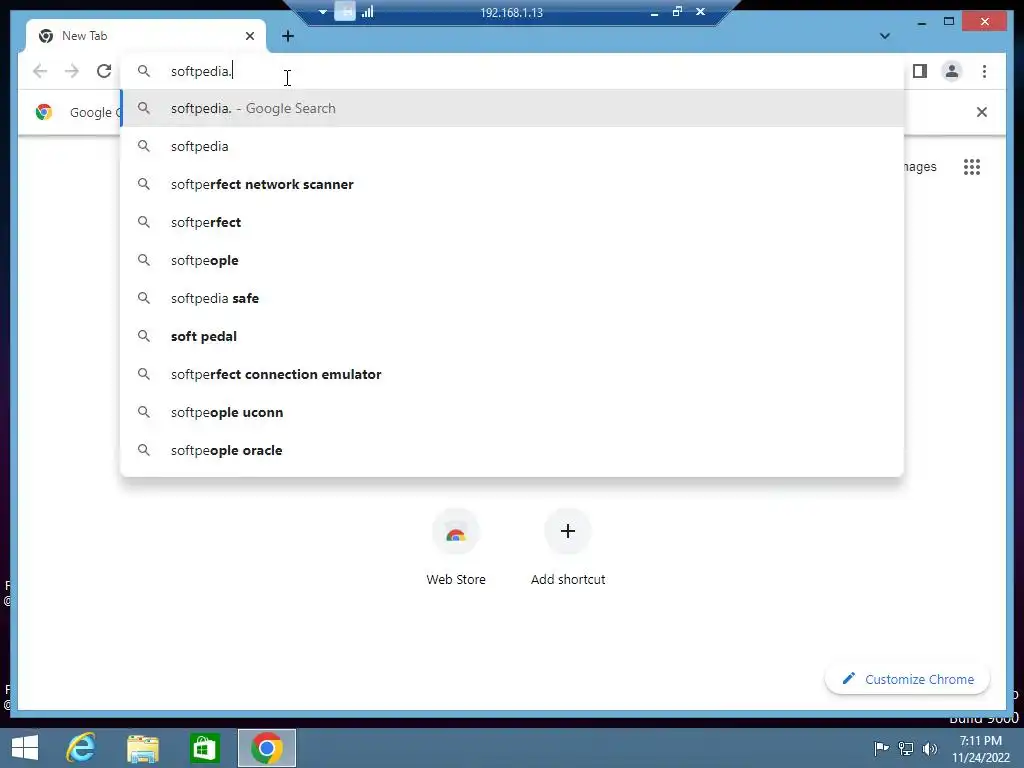This screenshot has width=1024, height=768.
Task: Click the network tray icon
Action: [x=906, y=748]
